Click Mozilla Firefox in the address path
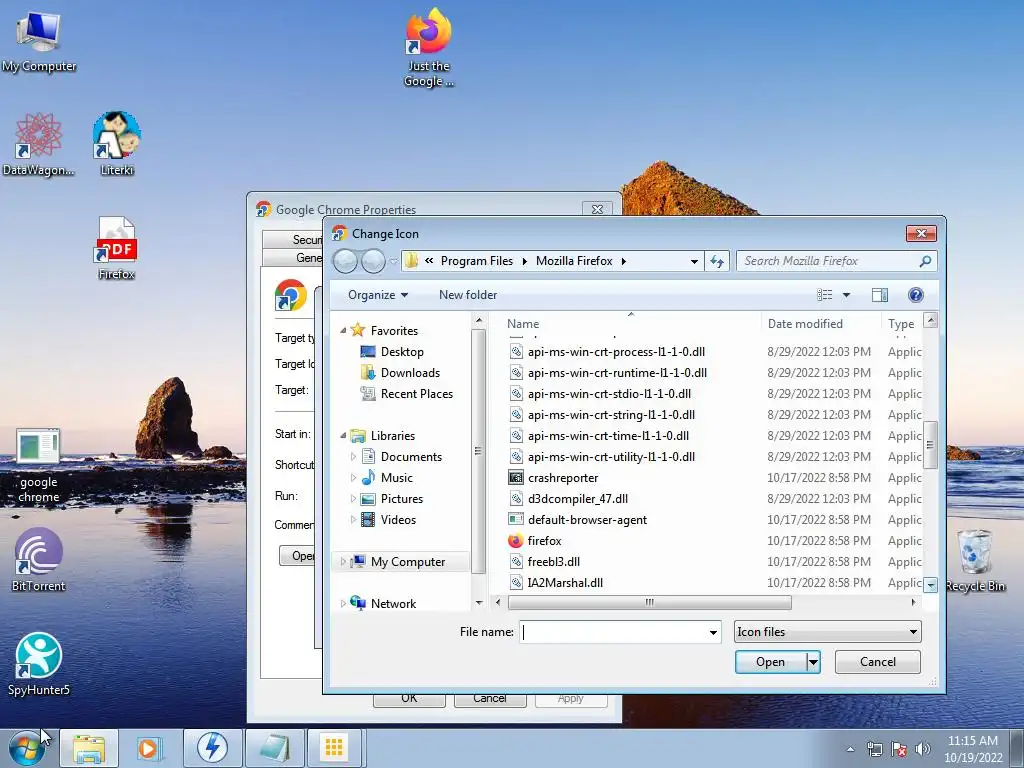The width and height of the screenshot is (1024, 768). coord(574,261)
